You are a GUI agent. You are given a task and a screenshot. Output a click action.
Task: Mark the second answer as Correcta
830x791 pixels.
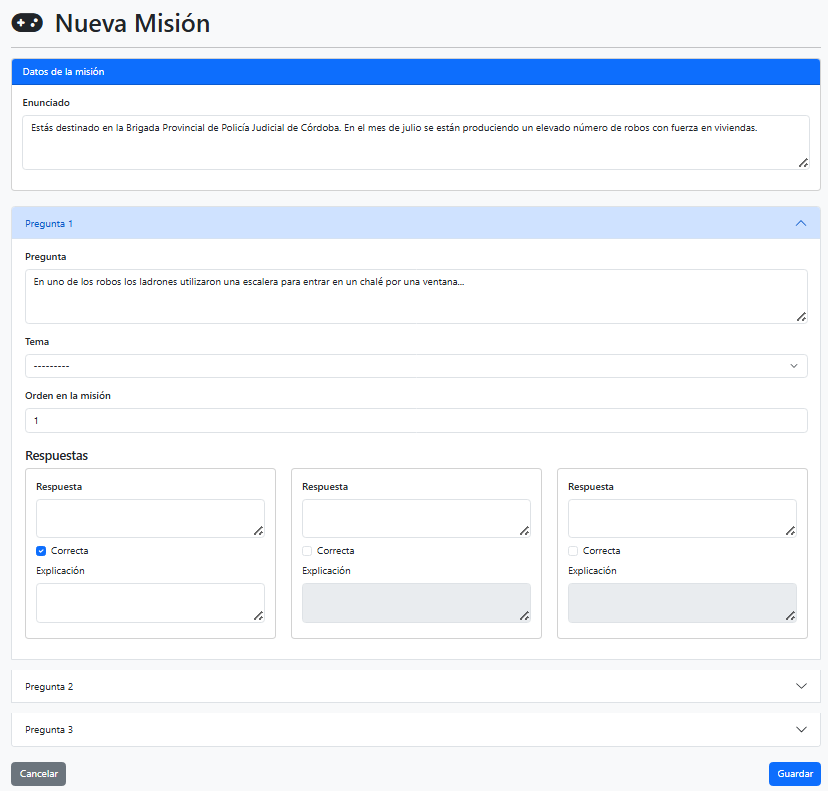(x=308, y=551)
